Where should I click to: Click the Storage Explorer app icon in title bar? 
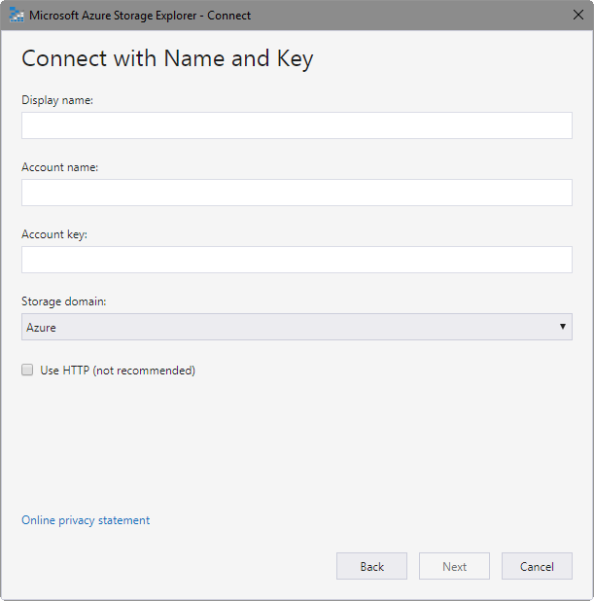click(16, 15)
